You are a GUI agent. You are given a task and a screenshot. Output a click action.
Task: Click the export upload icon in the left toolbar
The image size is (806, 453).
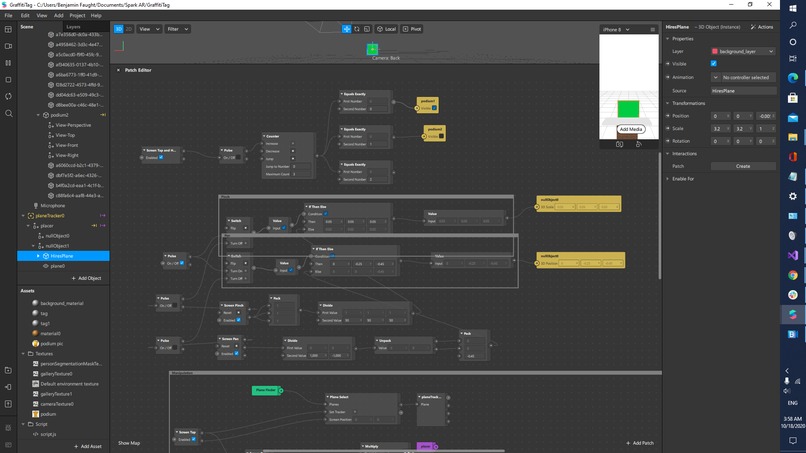tap(8, 404)
